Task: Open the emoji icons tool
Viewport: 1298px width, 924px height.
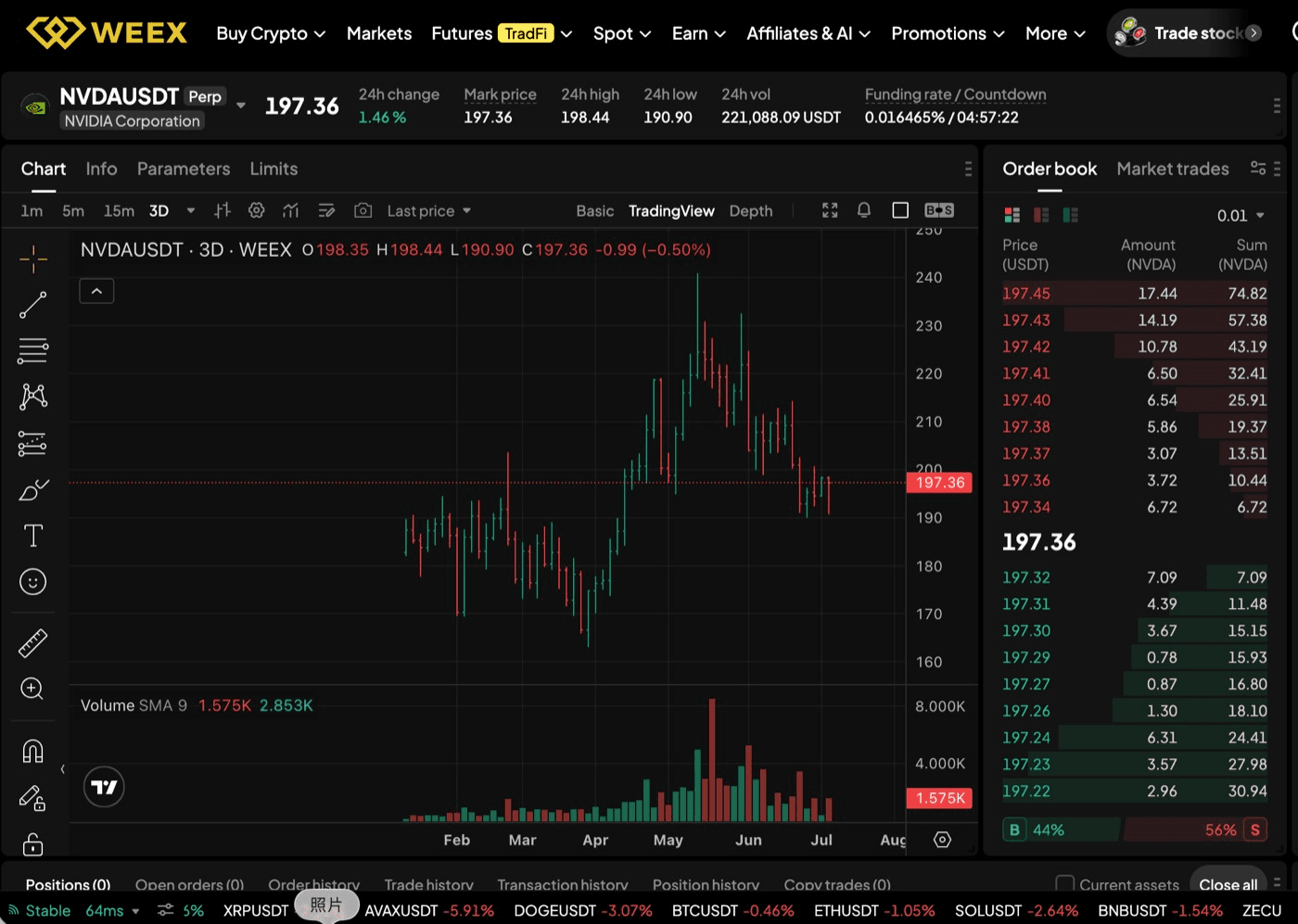Action: click(x=33, y=582)
